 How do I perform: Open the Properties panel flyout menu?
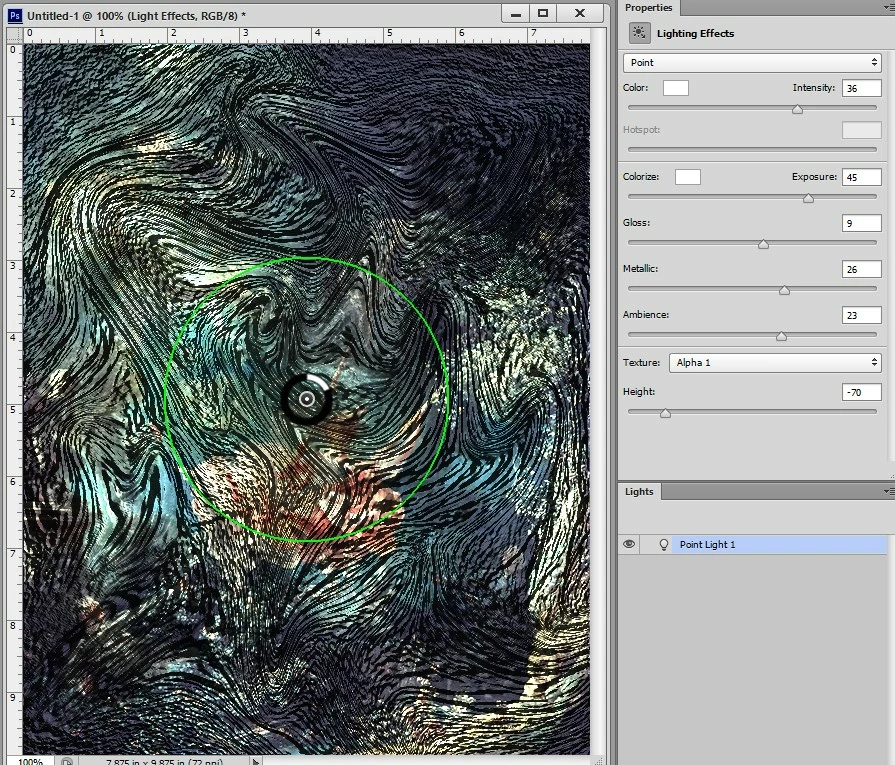[888, 7]
